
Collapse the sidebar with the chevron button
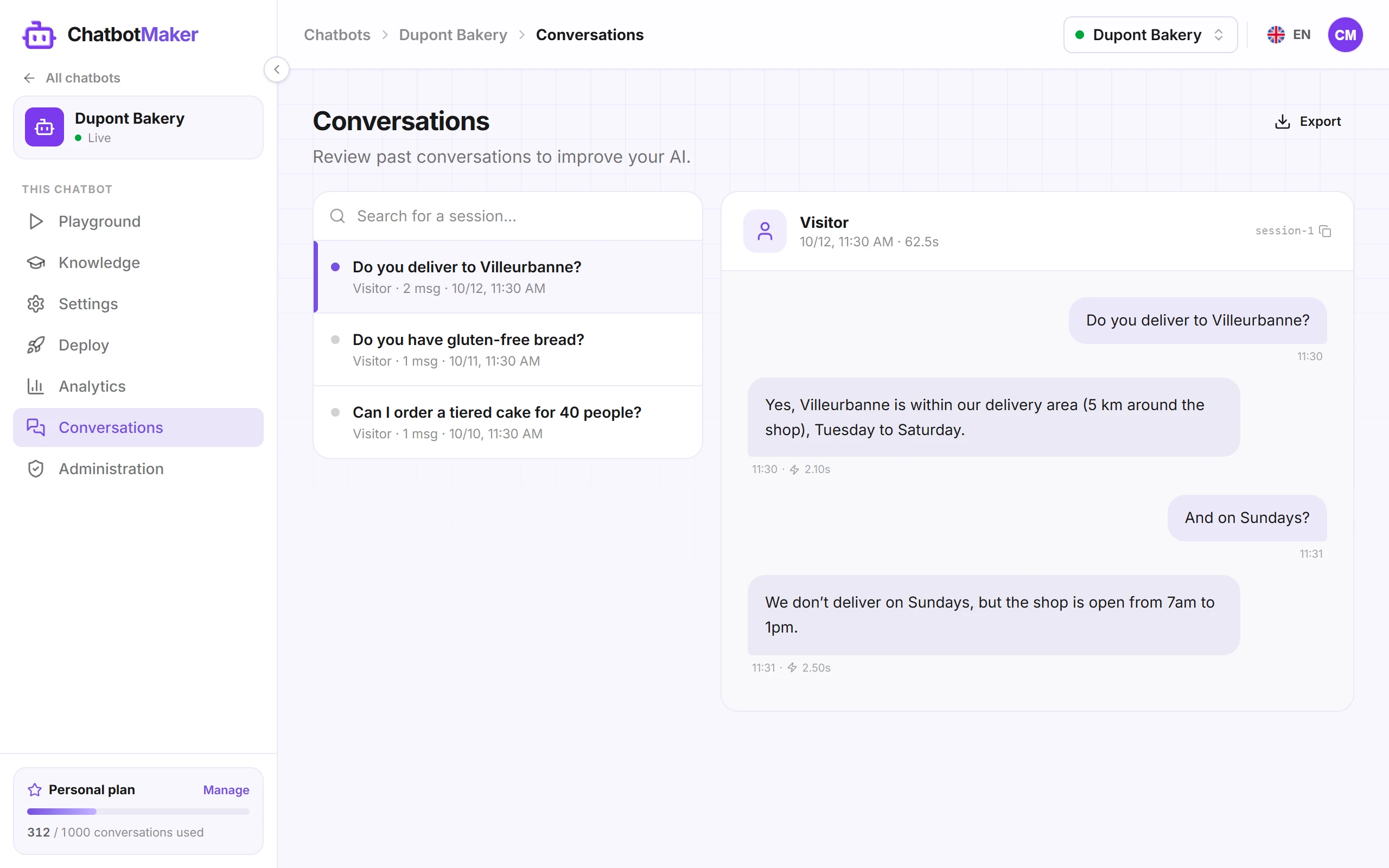click(x=277, y=69)
